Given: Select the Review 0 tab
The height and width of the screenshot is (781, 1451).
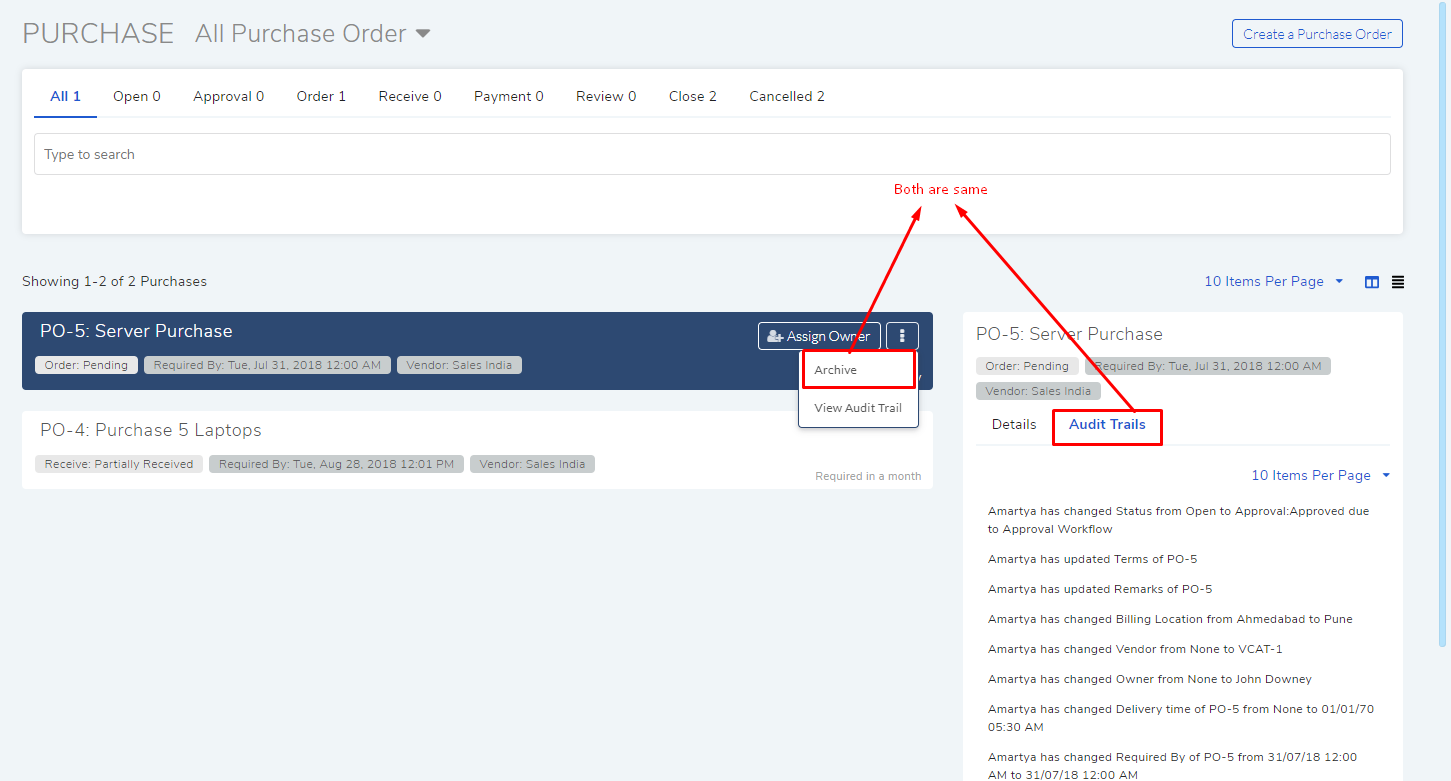Looking at the screenshot, I should [606, 96].
